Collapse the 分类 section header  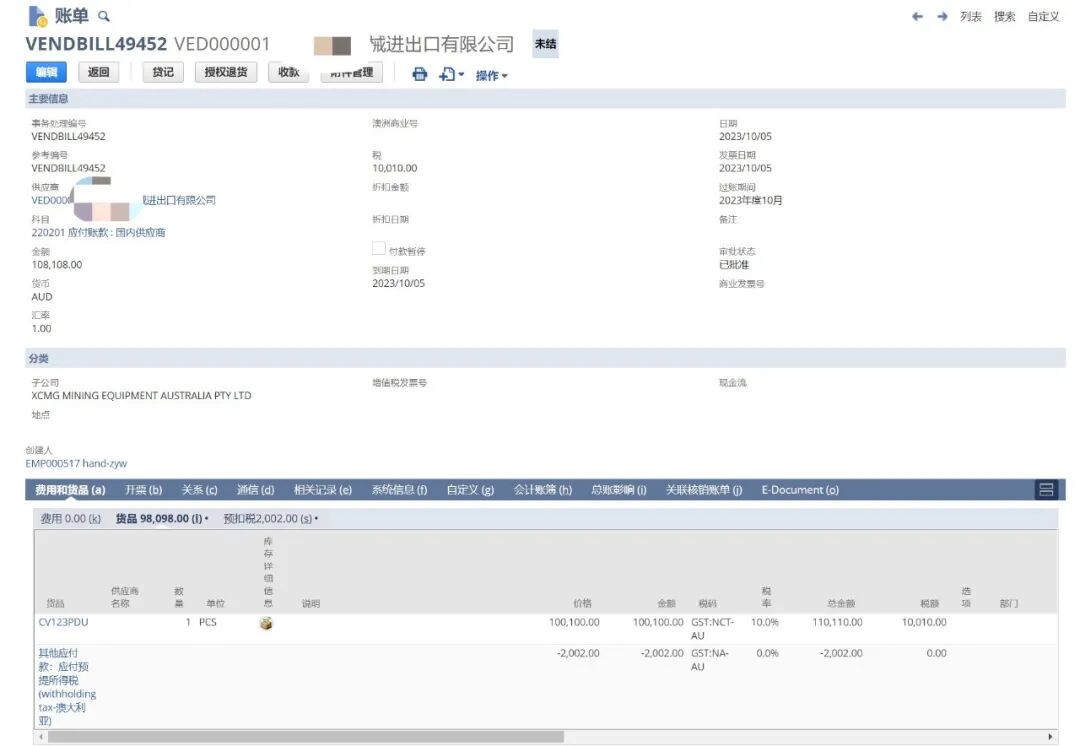point(545,358)
